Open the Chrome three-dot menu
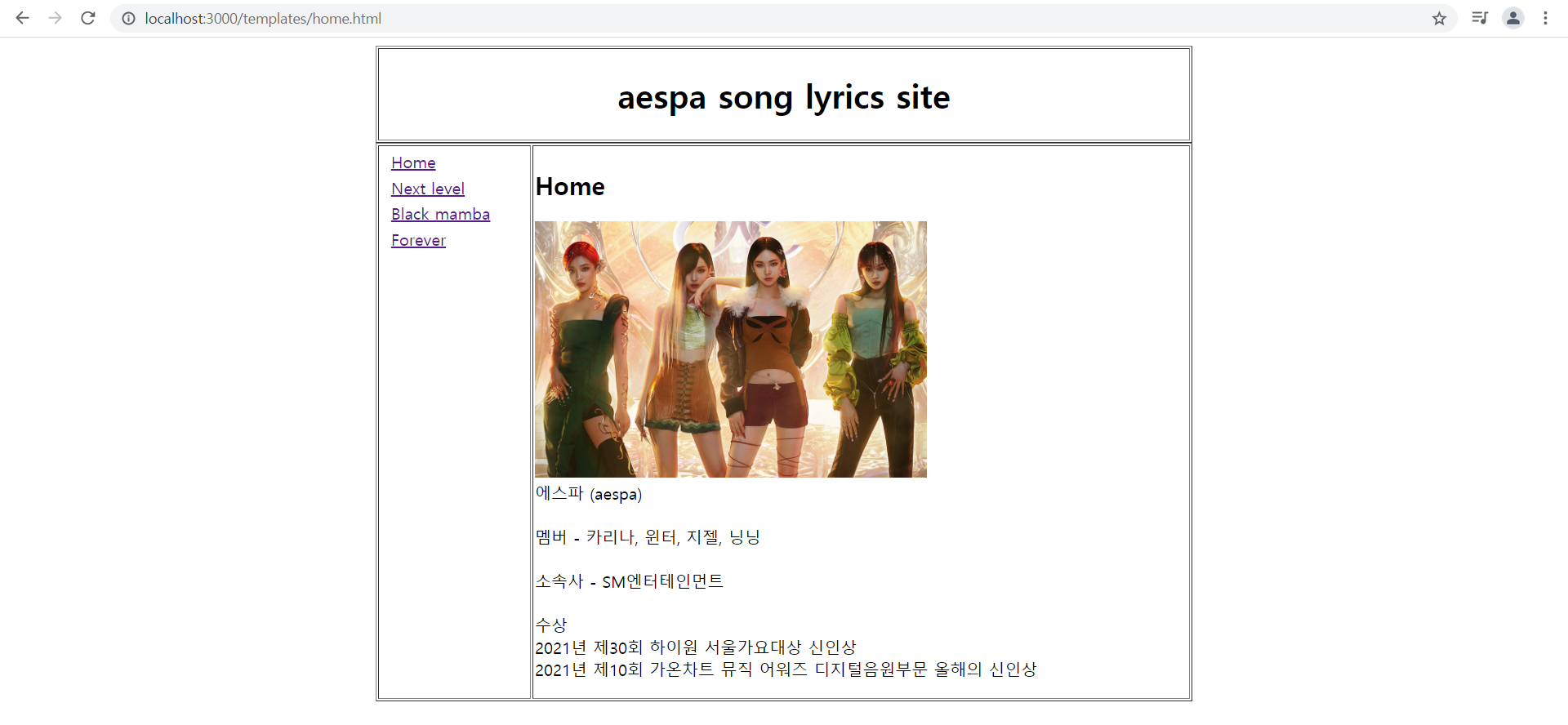 1545,18
